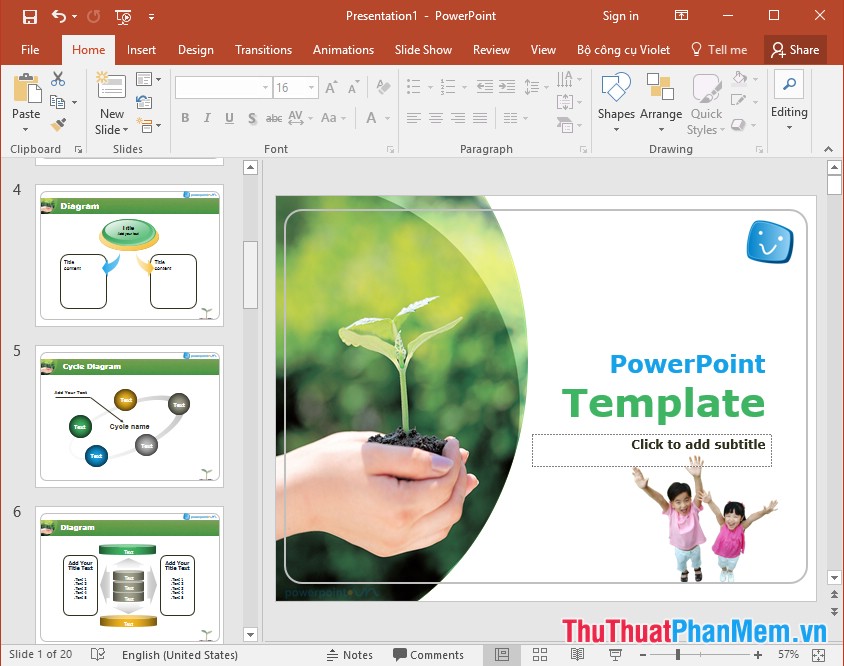Screen dimensions: 844x666
Task: Open the New Slide layout dropdown
Action: point(125,130)
